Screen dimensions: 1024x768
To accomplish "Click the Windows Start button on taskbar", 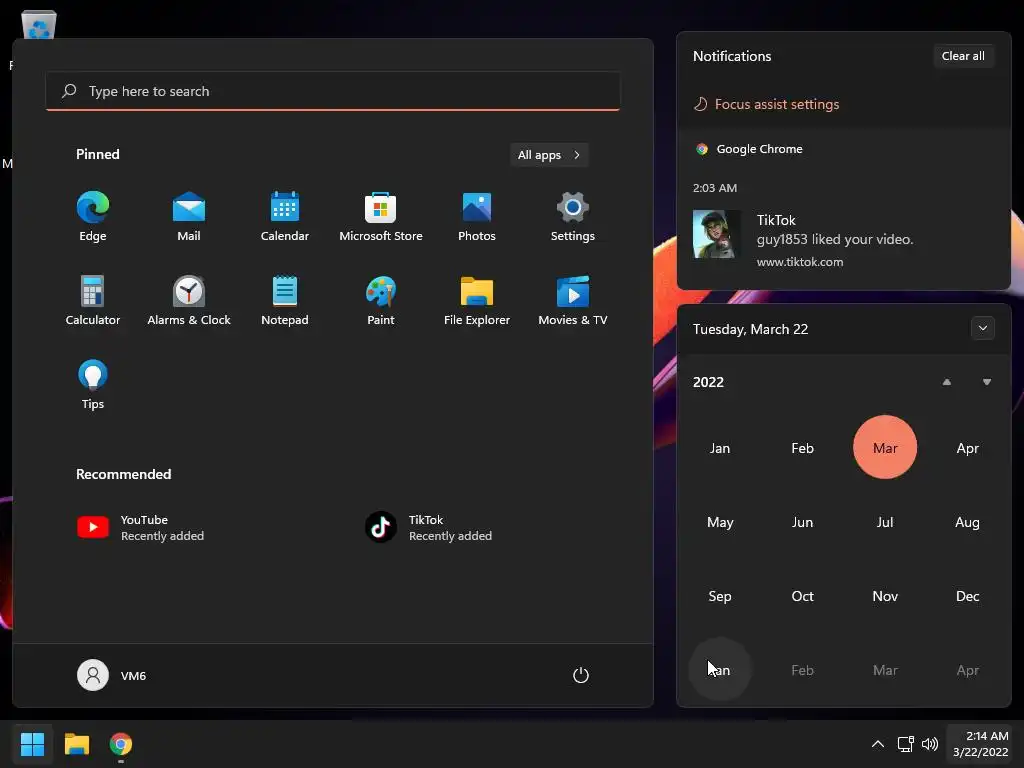I will pos(32,744).
